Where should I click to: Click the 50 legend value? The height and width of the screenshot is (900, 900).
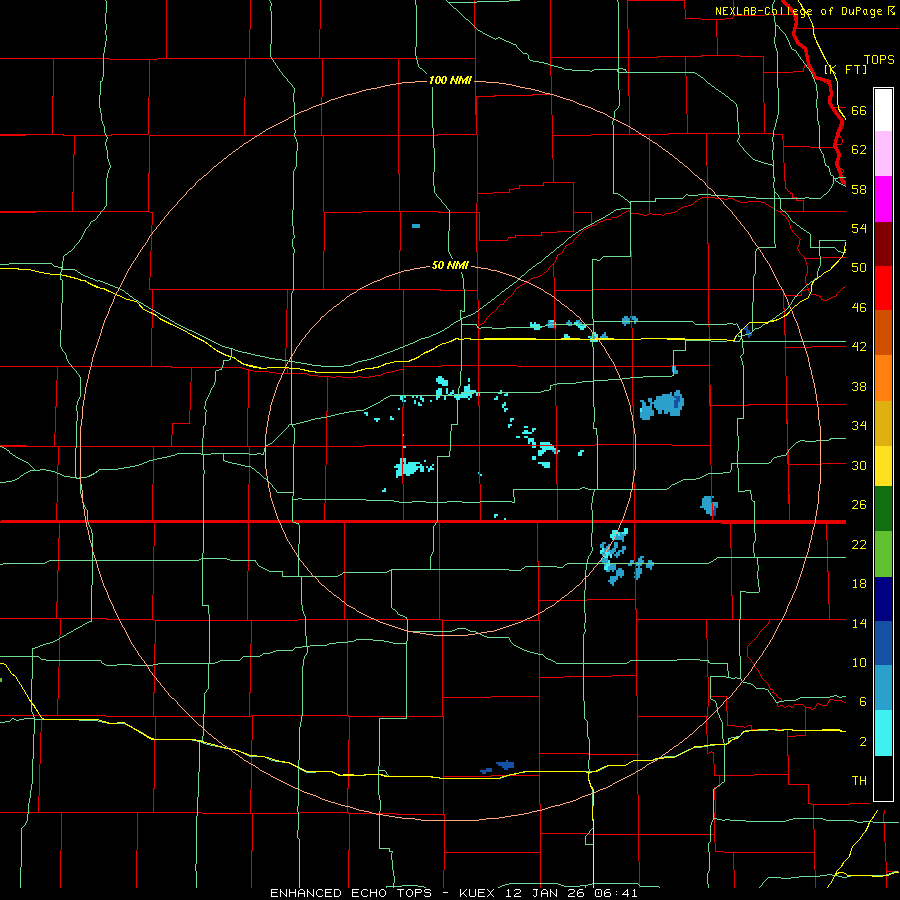pos(859,268)
